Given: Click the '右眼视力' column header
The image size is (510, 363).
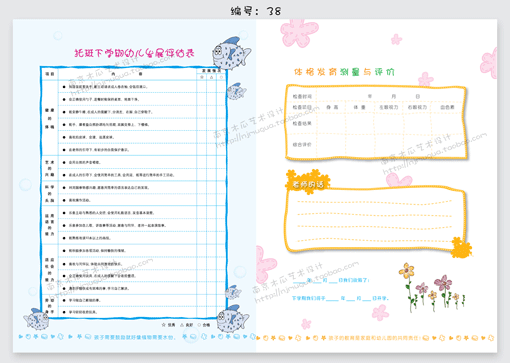Looking at the screenshot, I should pyautogui.click(x=417, y=107).
